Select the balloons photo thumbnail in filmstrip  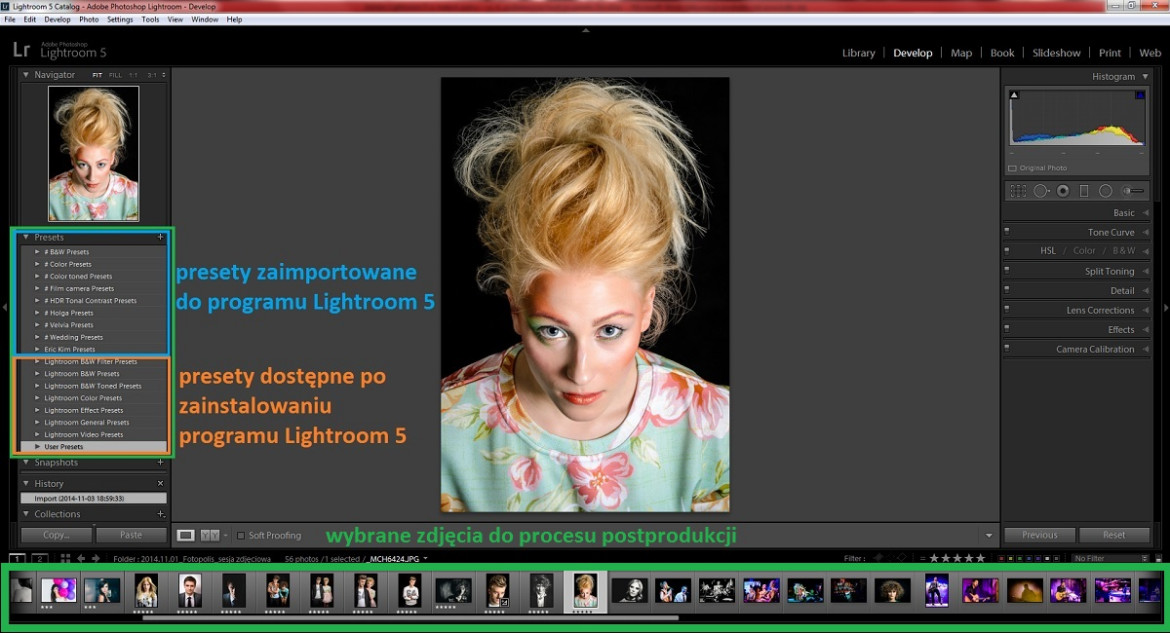pyautogui.click(x=58, y=590)
